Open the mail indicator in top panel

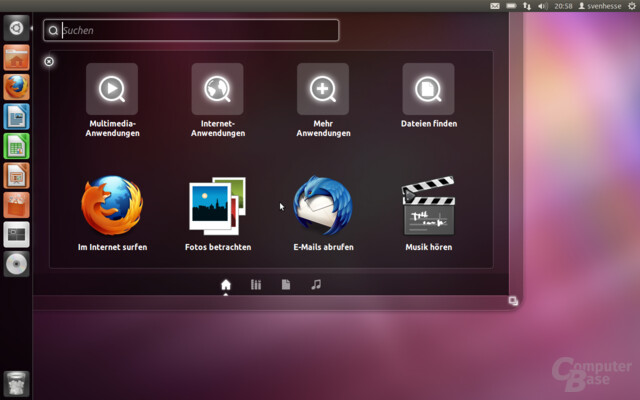pos(495,6)
